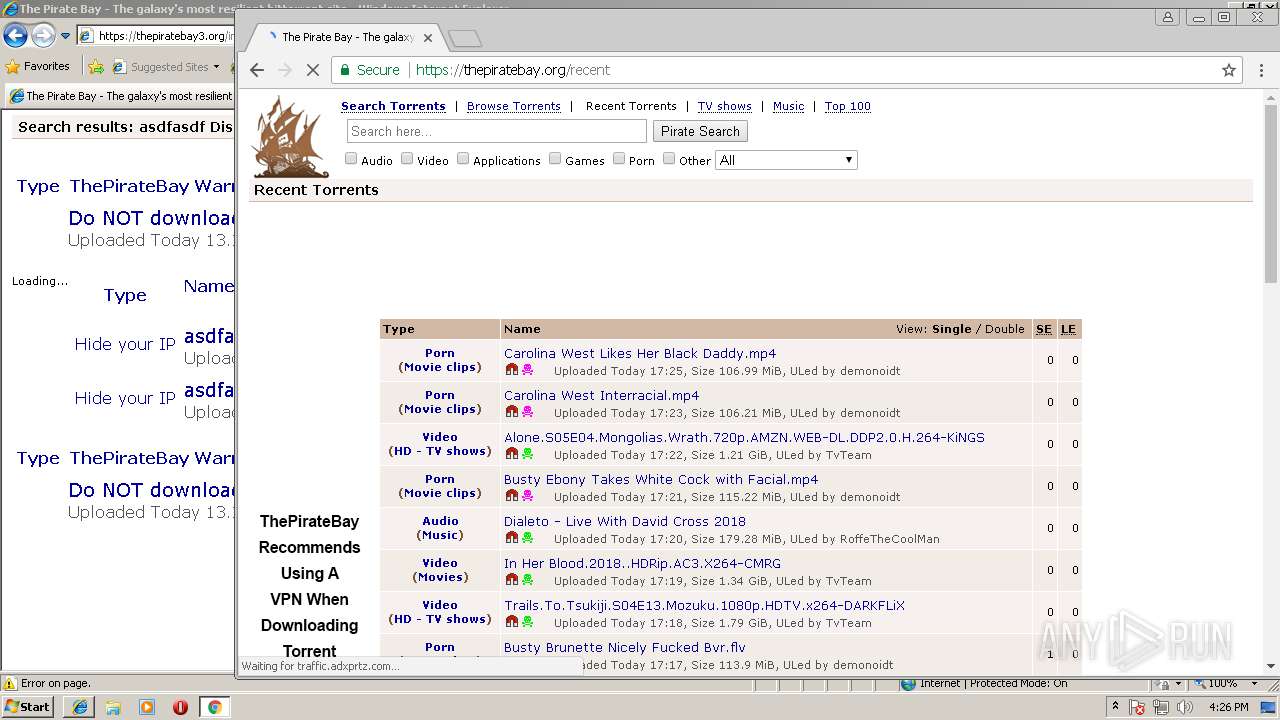Select the IE Pirate Bay tab
Screen dimensions: 1280x720
coord(120,96)
